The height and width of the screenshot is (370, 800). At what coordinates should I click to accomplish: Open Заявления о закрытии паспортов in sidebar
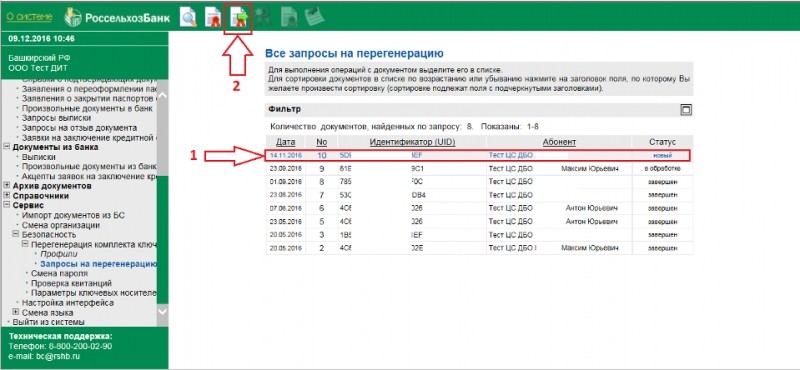point(89,98)
